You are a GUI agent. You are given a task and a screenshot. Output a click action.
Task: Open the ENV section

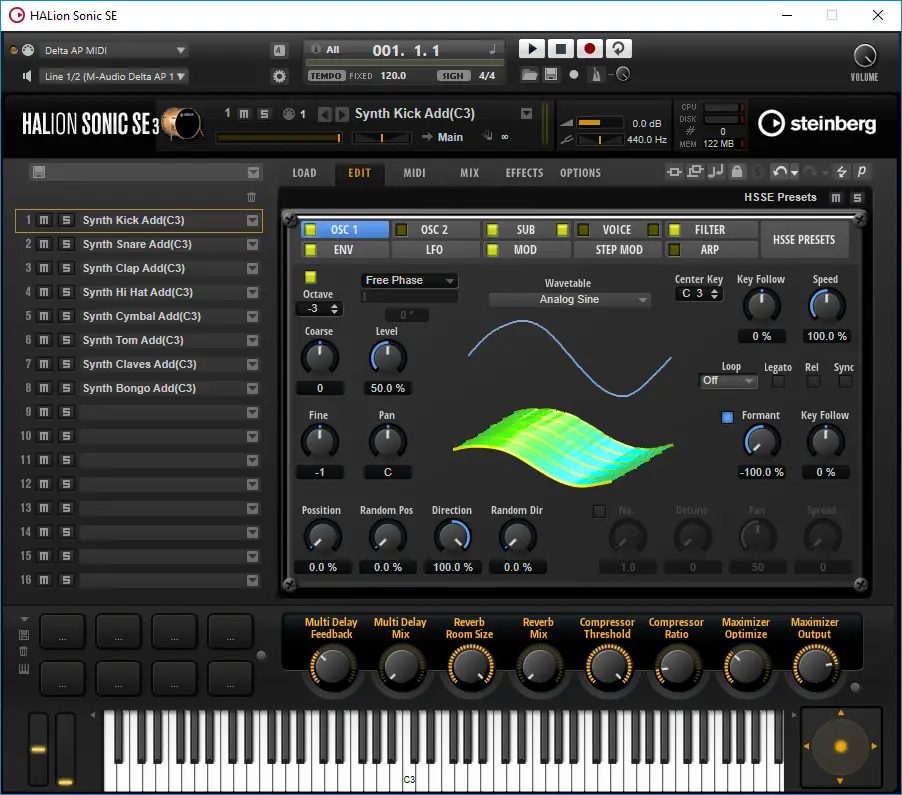(x=343, y=250)
